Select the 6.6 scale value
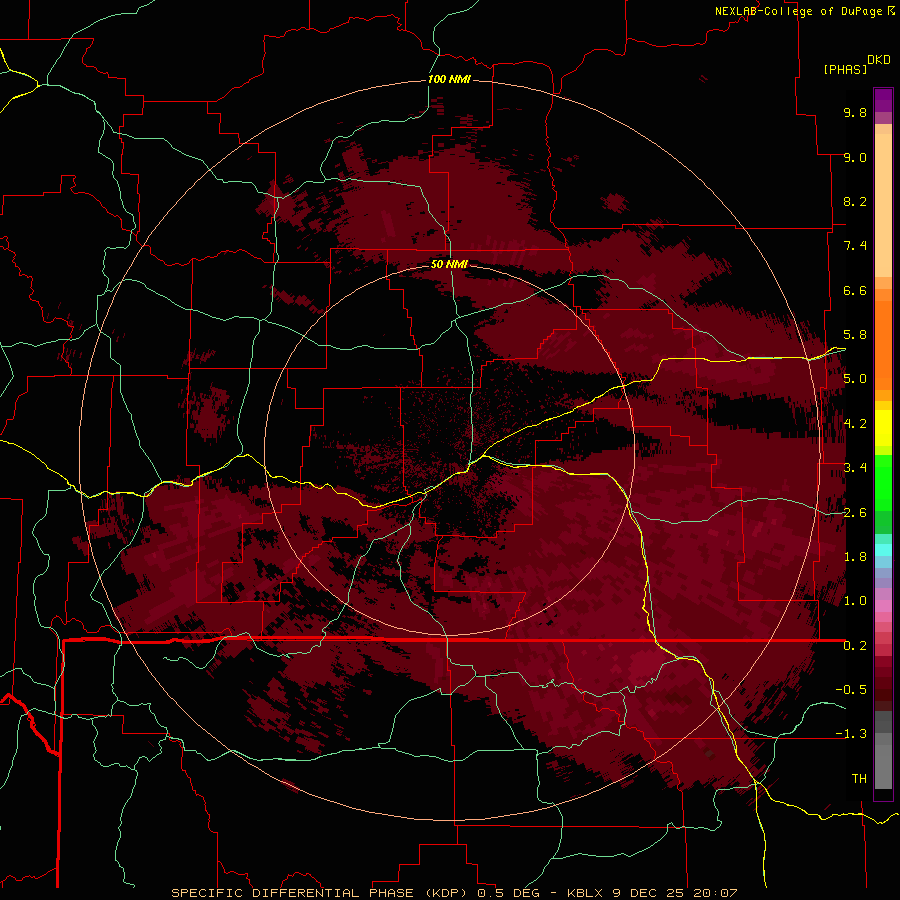 [855, 290]
